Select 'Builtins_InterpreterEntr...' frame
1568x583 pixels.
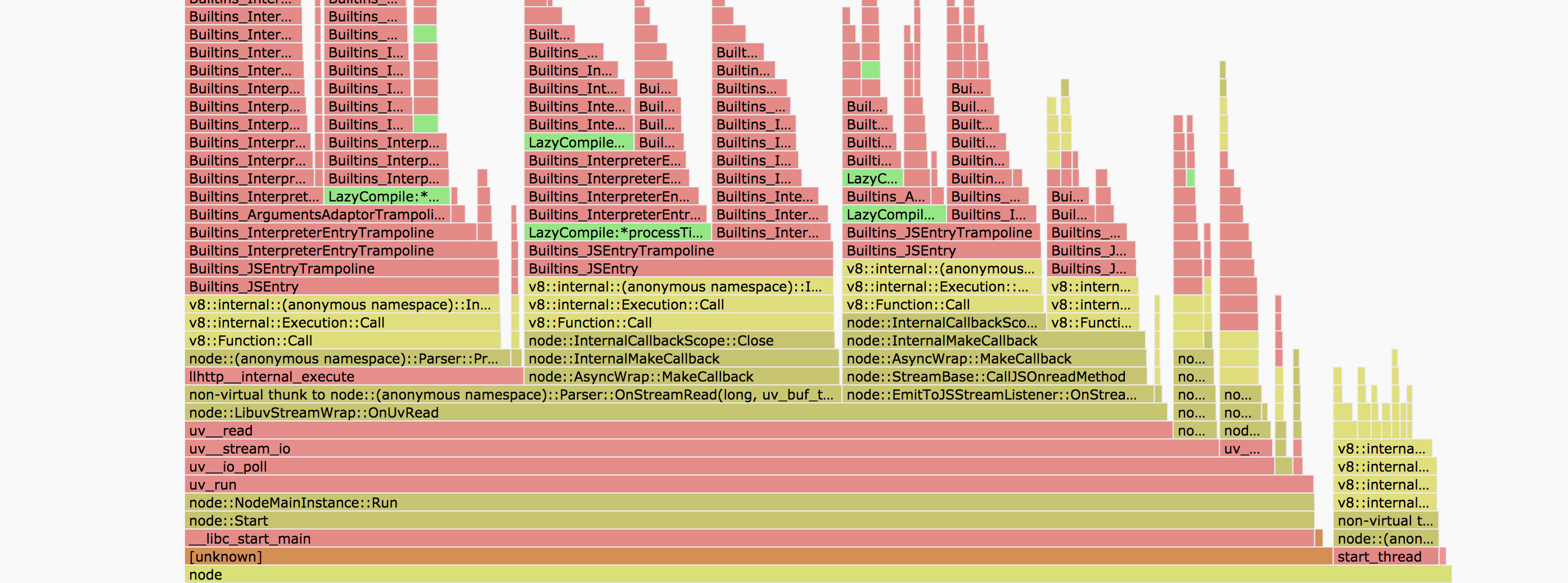click(615, 214)
